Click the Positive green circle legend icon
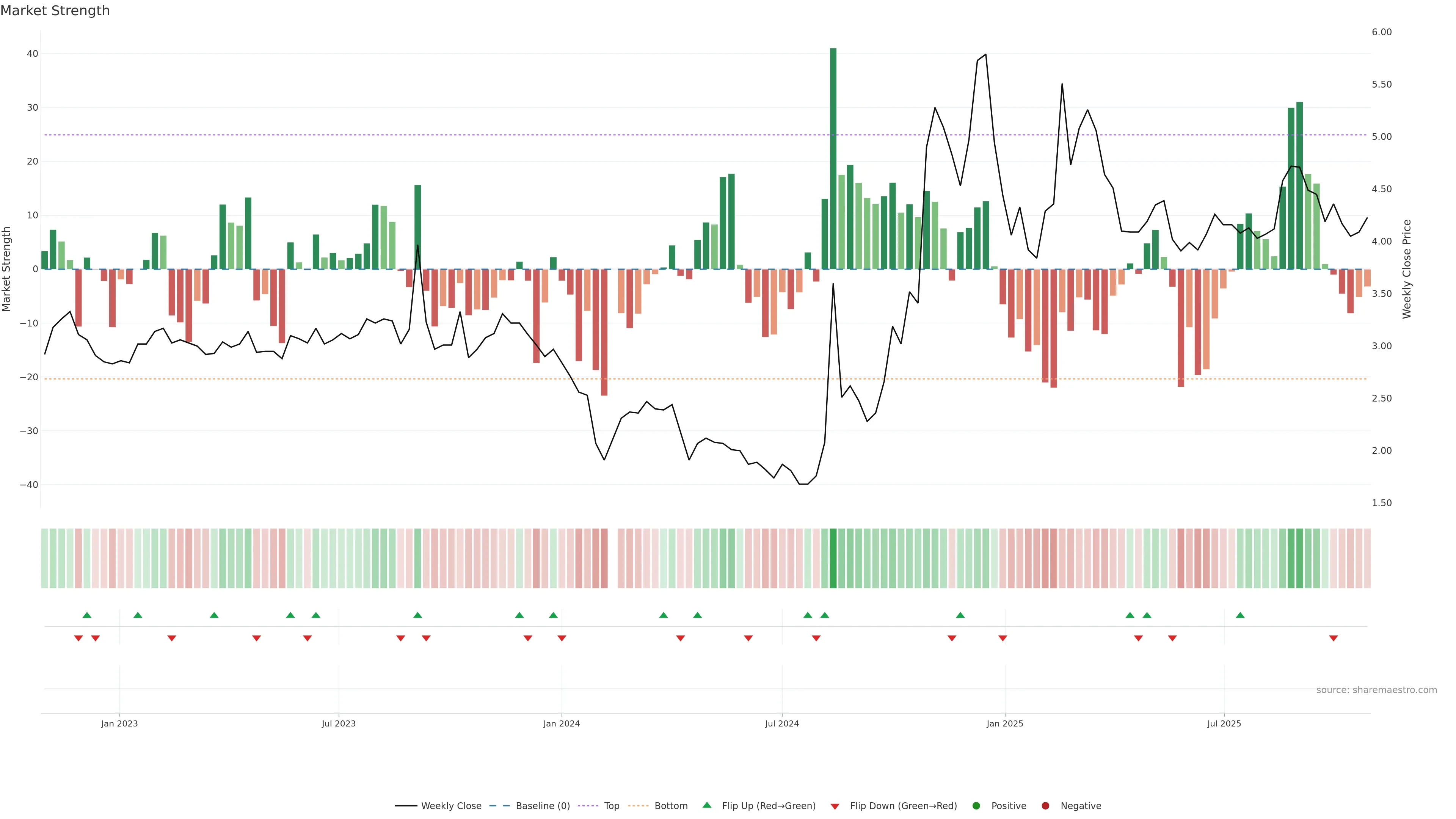Image resolution: width=1456 pixels, height=819 pixels. pyautogui.click(x=976, y=806)
